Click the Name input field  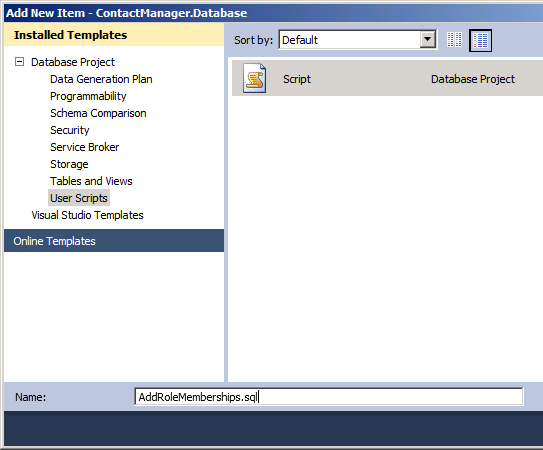click(329, 397)
